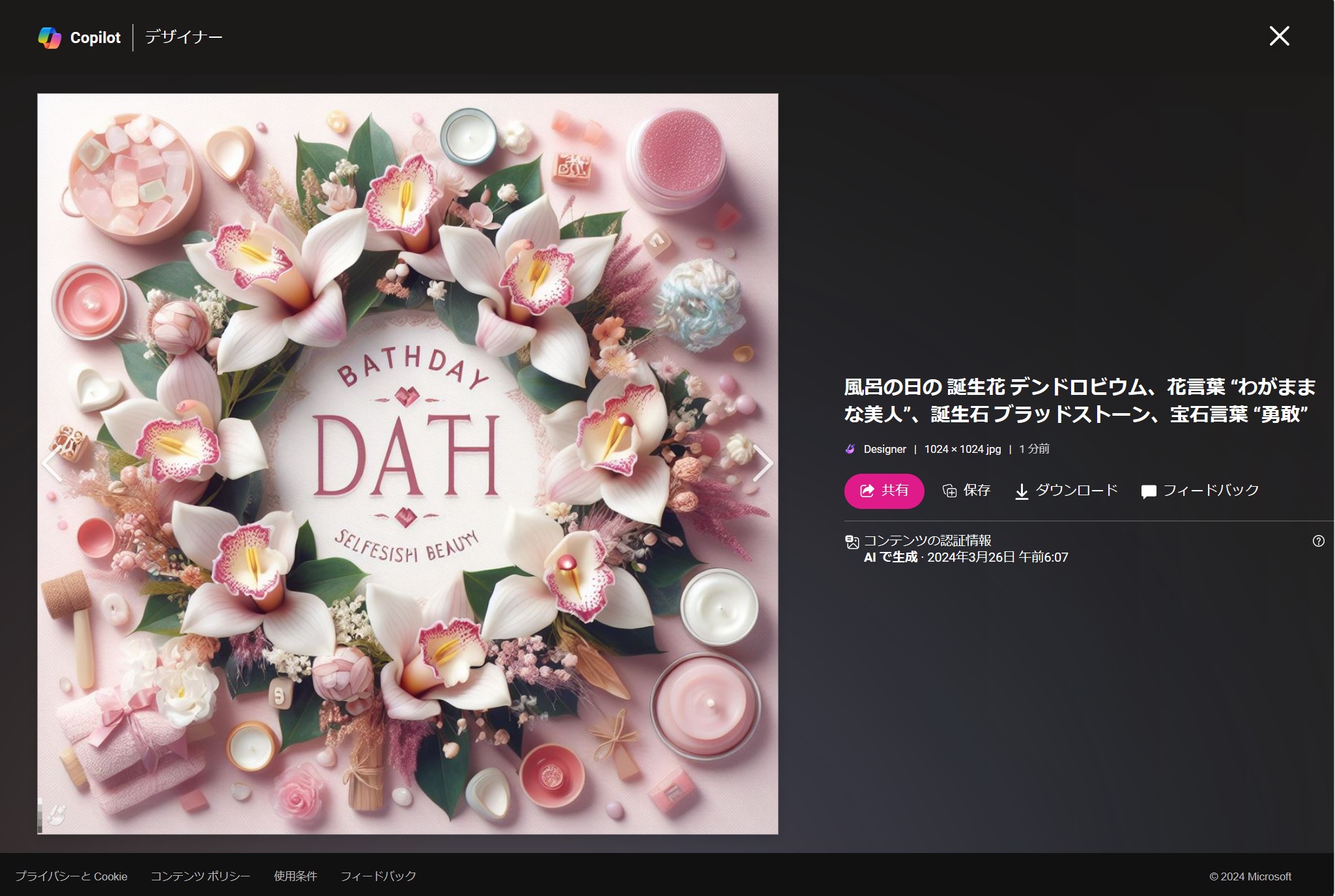Click the footer フィードバック link
This screenshot has width=1335, height=896.
pos(378,876)
